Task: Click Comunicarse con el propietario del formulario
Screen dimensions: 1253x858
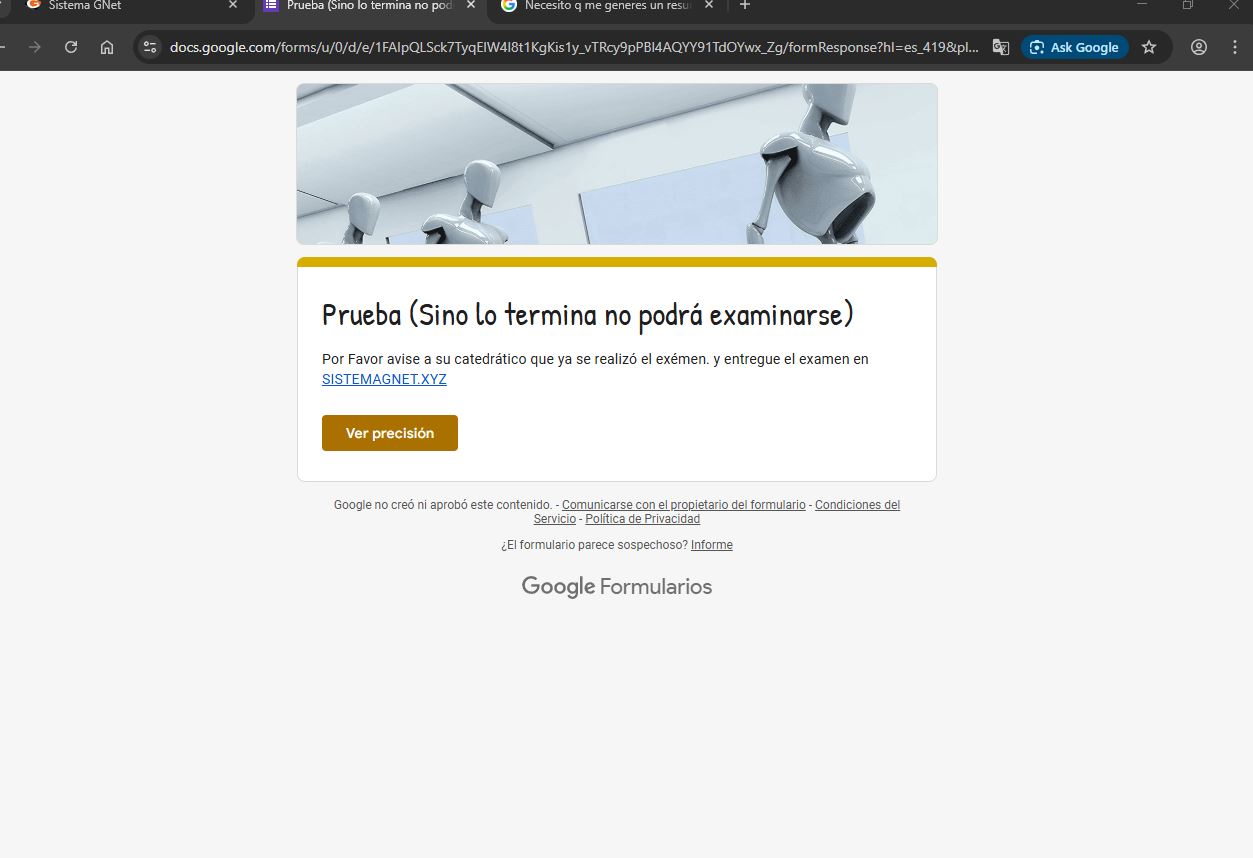Action: click(x=683, y=505)
